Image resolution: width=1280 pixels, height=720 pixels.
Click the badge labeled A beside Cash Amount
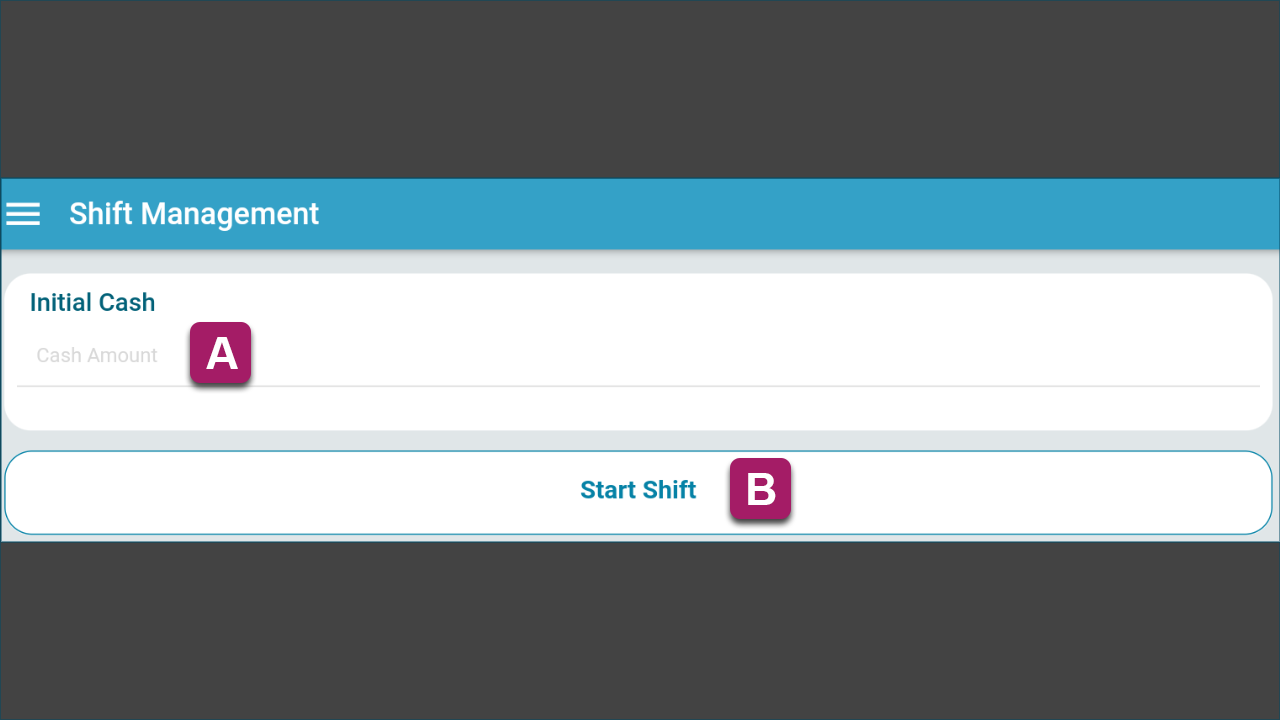(x=220, y=353)
